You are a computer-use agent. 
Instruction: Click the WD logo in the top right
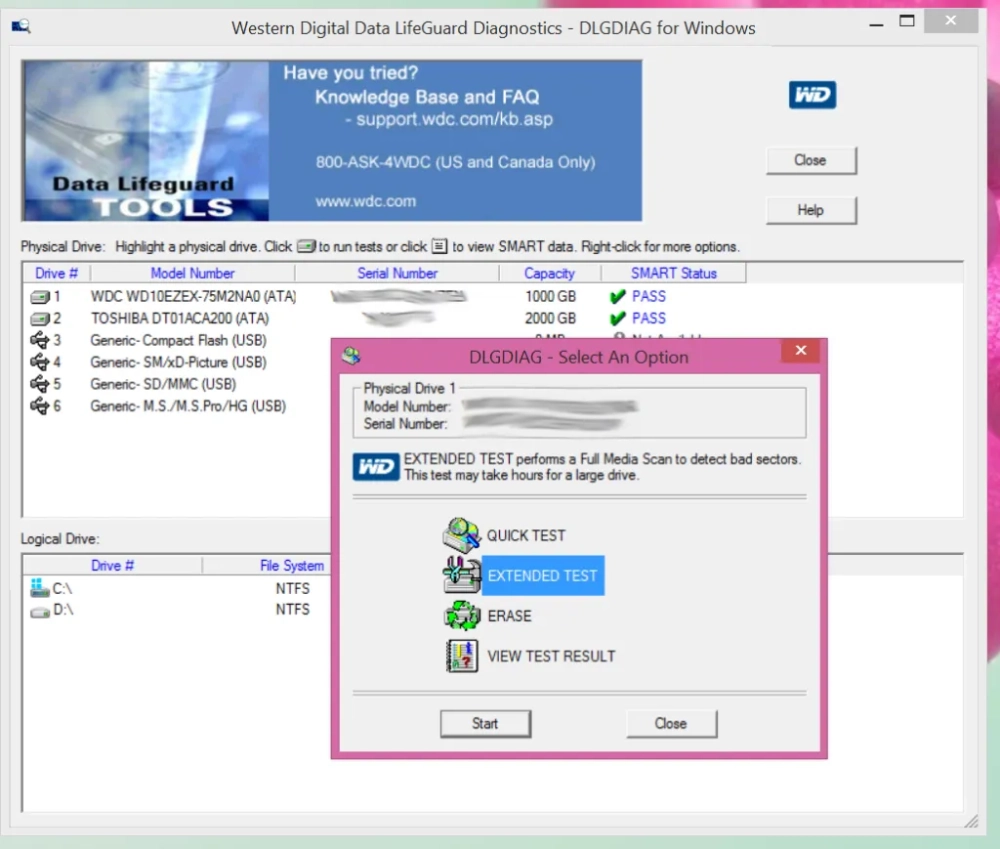click(812, 95)
